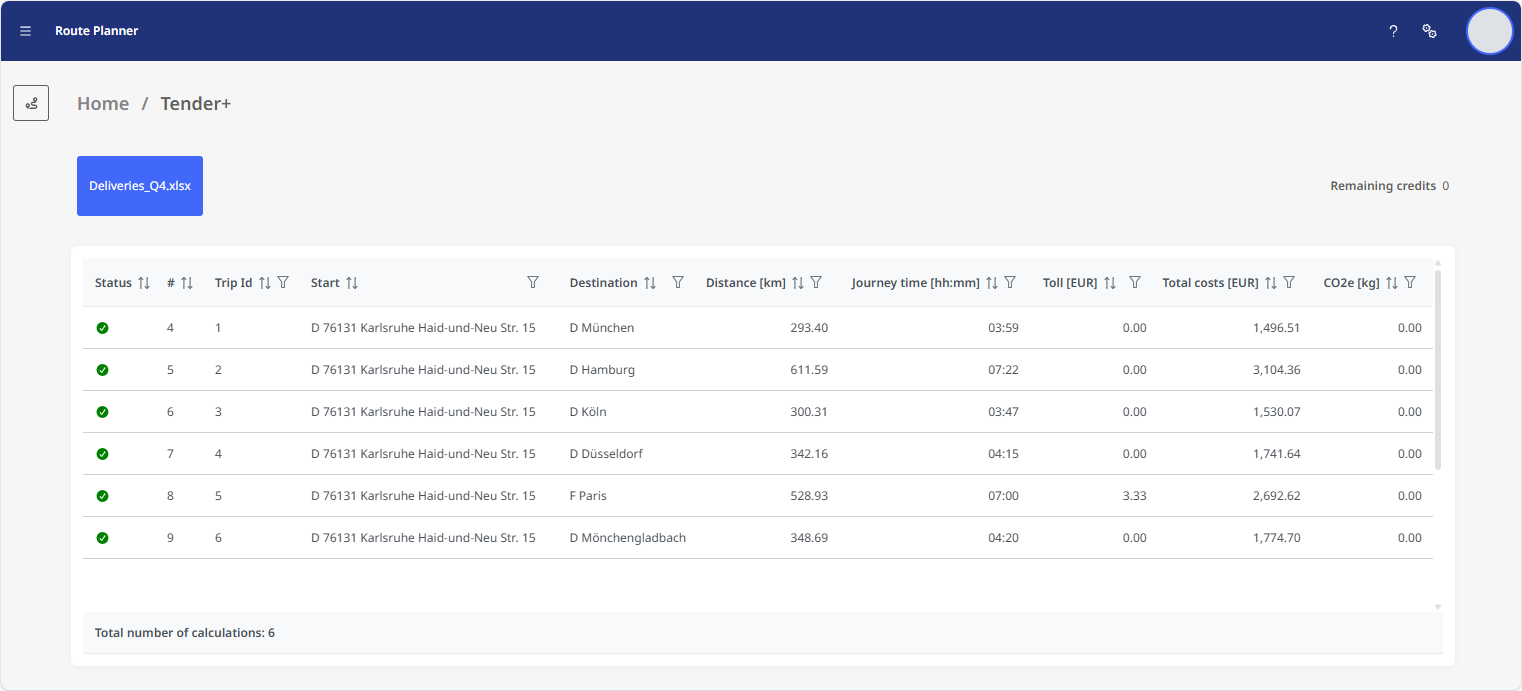Image resolution: width=1522 pixels, height=691 pixels.
Task: Sort by Distance [km] column
Action: [x=798, y=283]
